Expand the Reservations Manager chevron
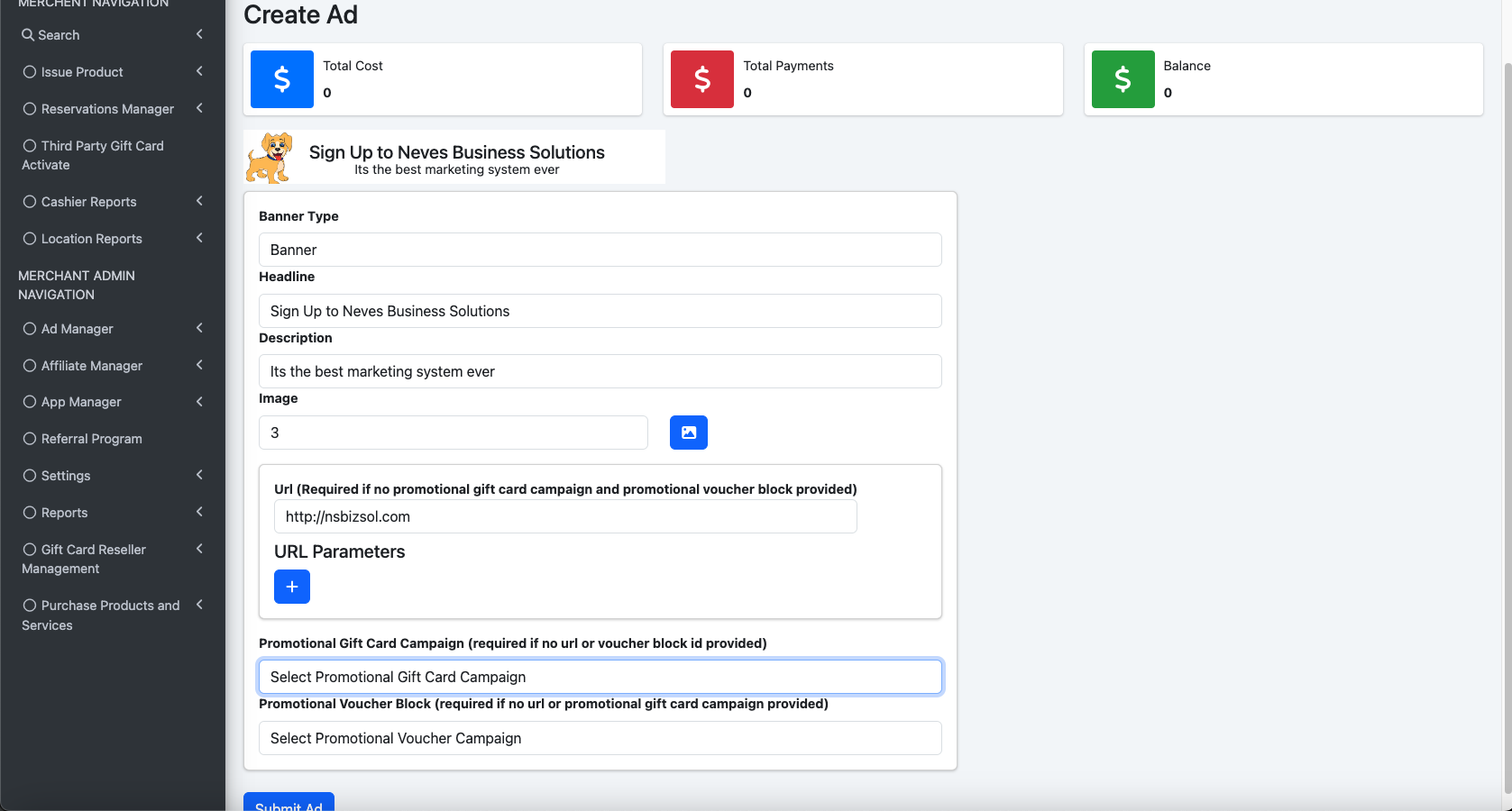Viewport: 1512px width, 811px height. click(x=199, y=108)
